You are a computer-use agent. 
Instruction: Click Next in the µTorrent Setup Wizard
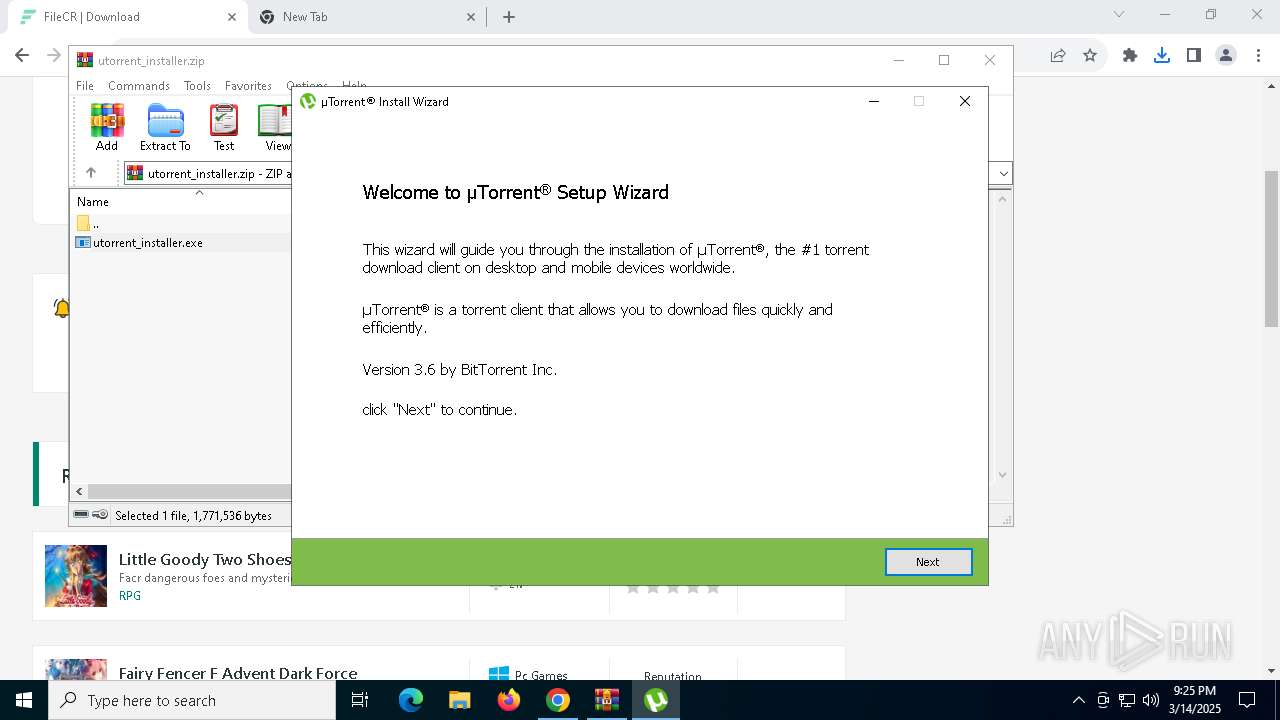tap(928, 562)
